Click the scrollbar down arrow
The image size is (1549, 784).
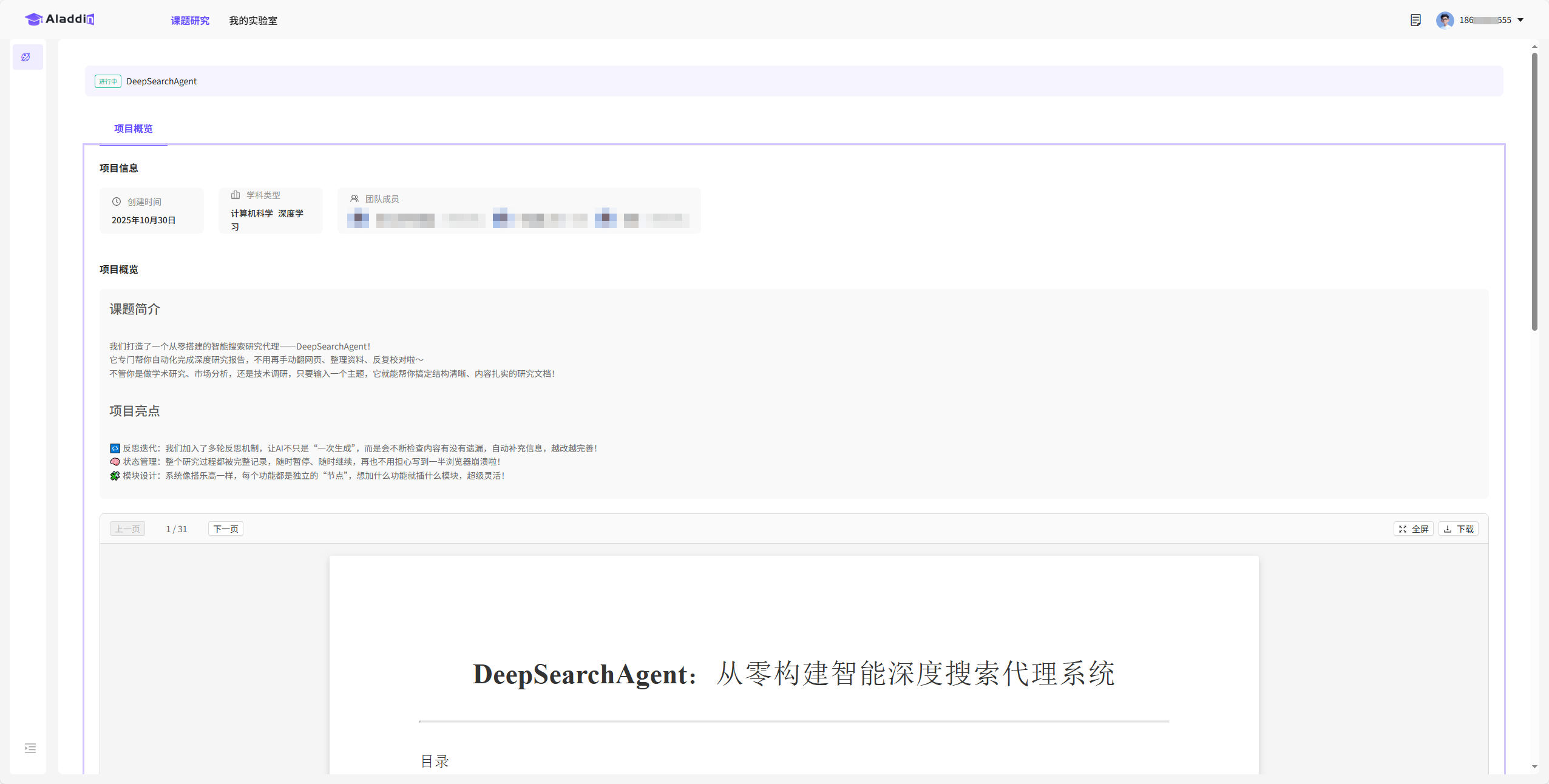pos(1534,767)
